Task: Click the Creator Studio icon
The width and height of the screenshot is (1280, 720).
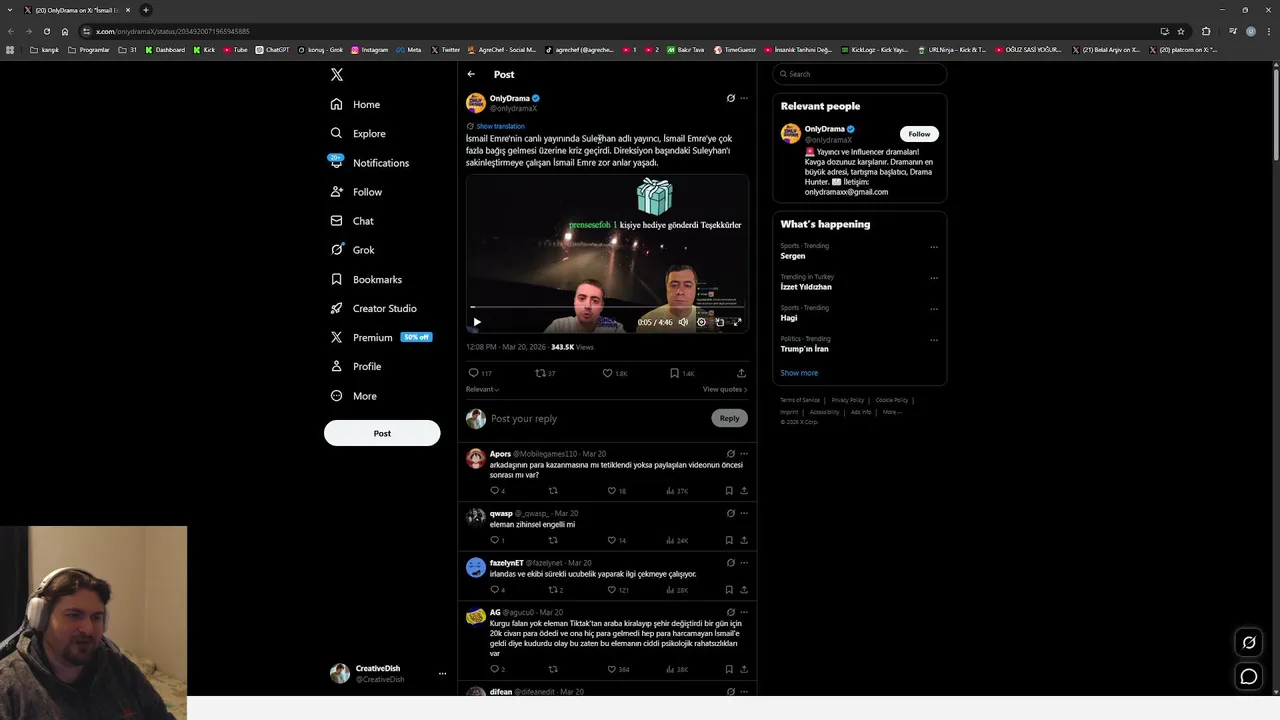Action: tap(336, 308)
